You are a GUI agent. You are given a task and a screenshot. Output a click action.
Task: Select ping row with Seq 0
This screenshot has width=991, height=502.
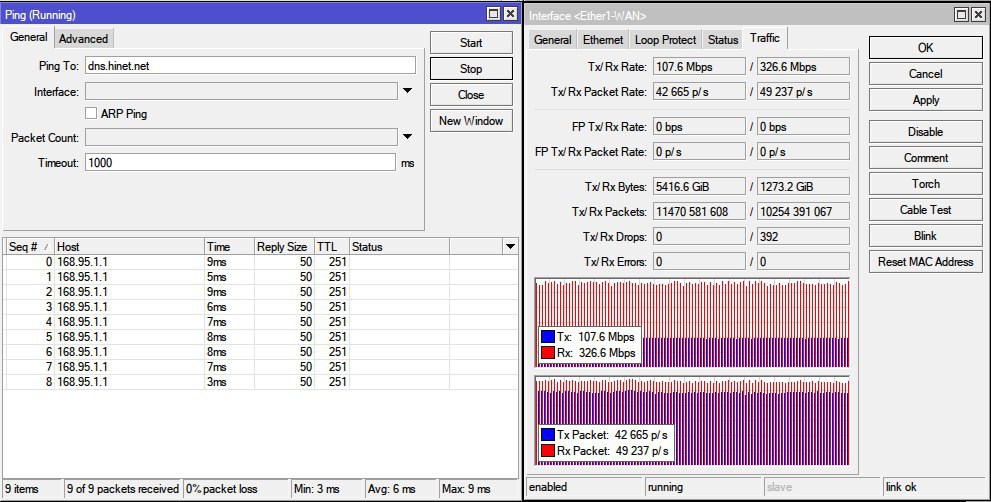pyautogui.click(x=260, y=262)
